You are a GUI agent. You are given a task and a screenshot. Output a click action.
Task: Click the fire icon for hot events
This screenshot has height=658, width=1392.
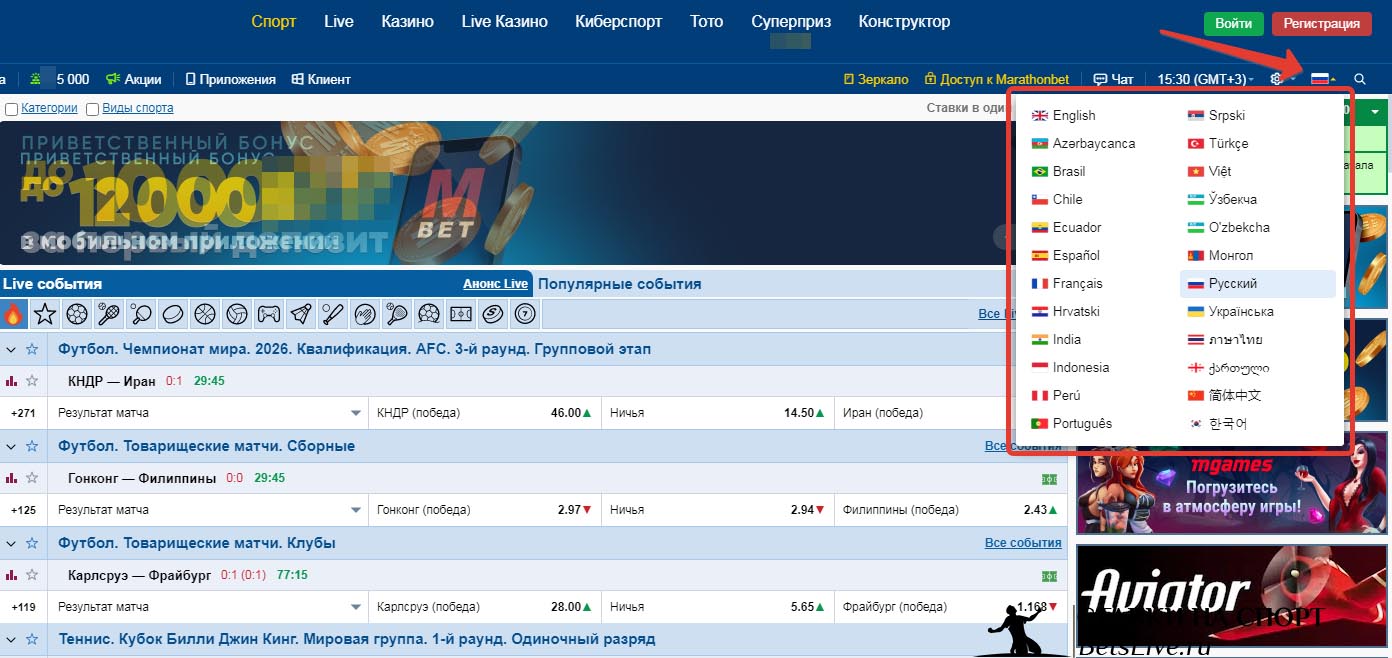12,314
